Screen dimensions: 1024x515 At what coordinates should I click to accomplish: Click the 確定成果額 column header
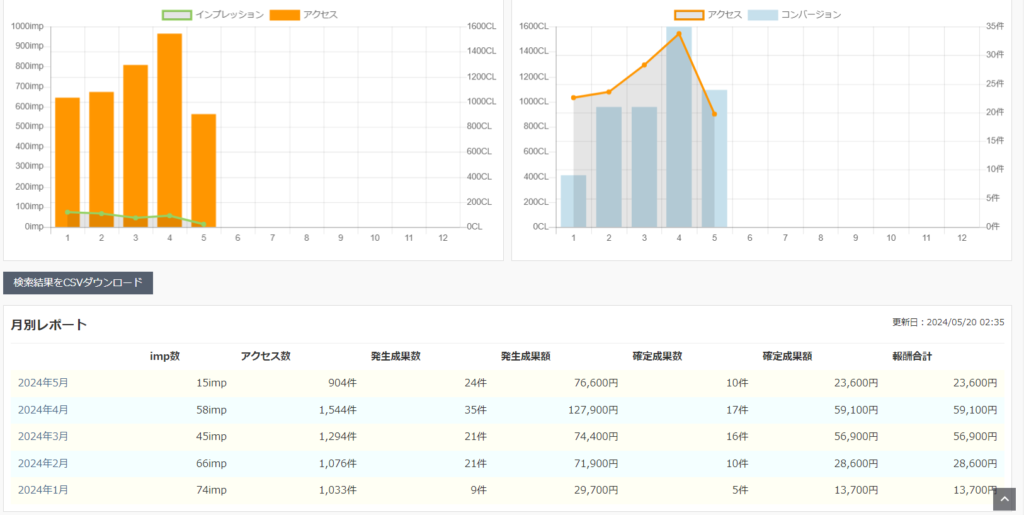pyautogui.click(x=787, y=356)
